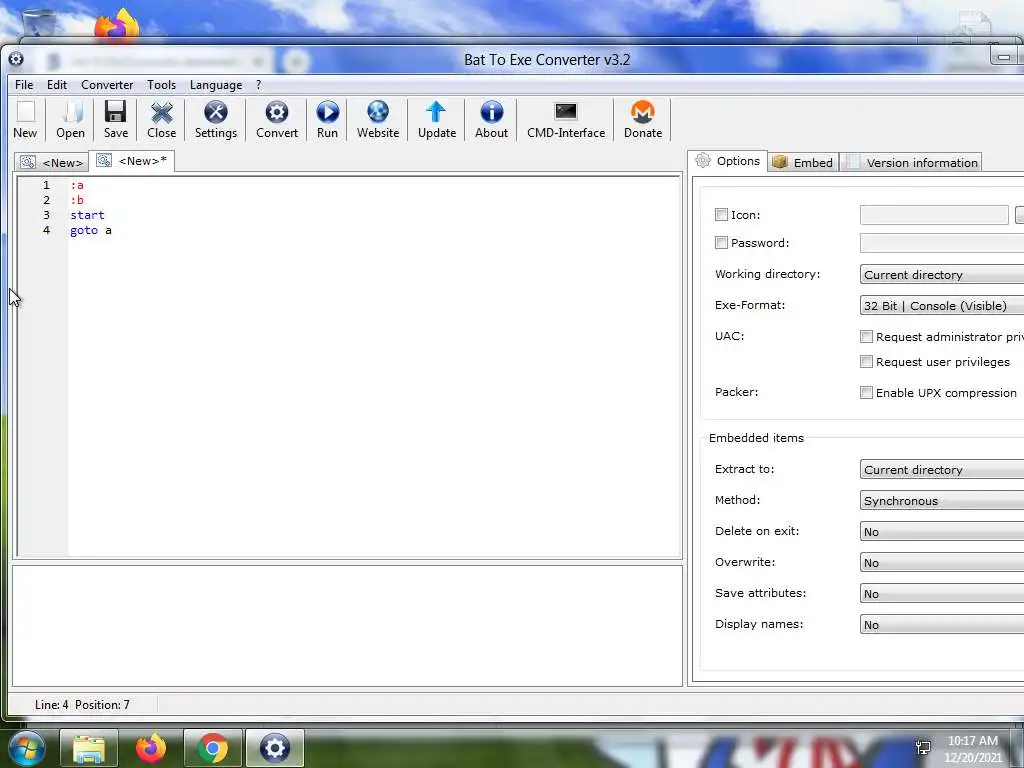The height and width of the screenshot is (768, 1024).
Task: Click the Password input field
Action: tap(942, 243)
